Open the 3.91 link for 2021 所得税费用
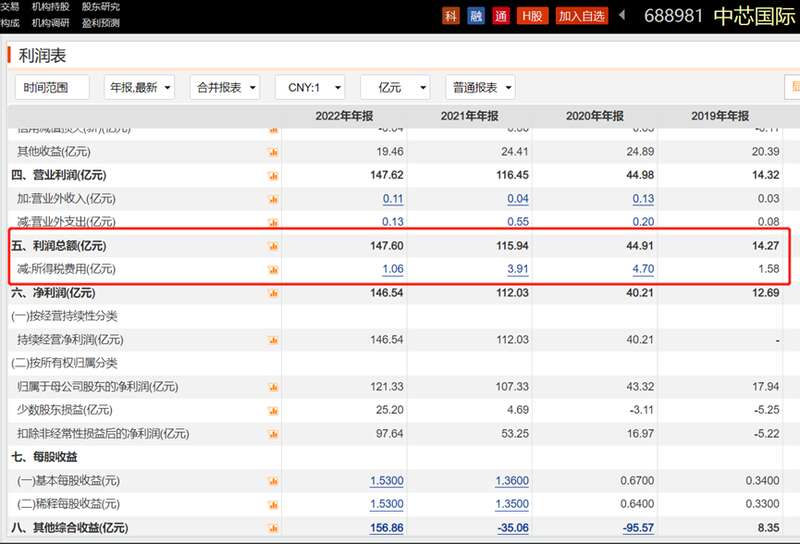Screen dimensions: 800x544 (518, 269)
